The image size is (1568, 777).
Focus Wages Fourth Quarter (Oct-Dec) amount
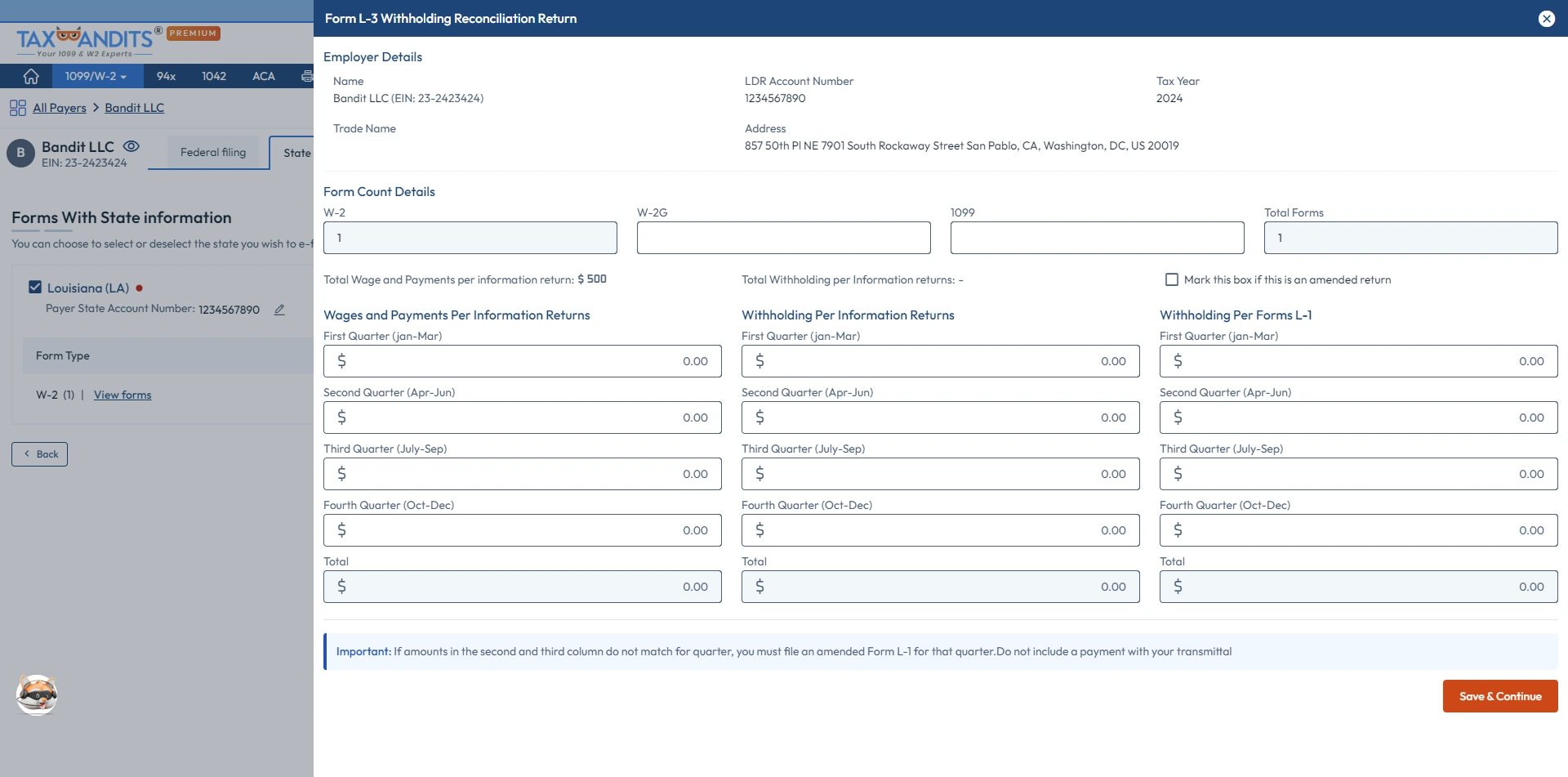(x=523, y=530)
